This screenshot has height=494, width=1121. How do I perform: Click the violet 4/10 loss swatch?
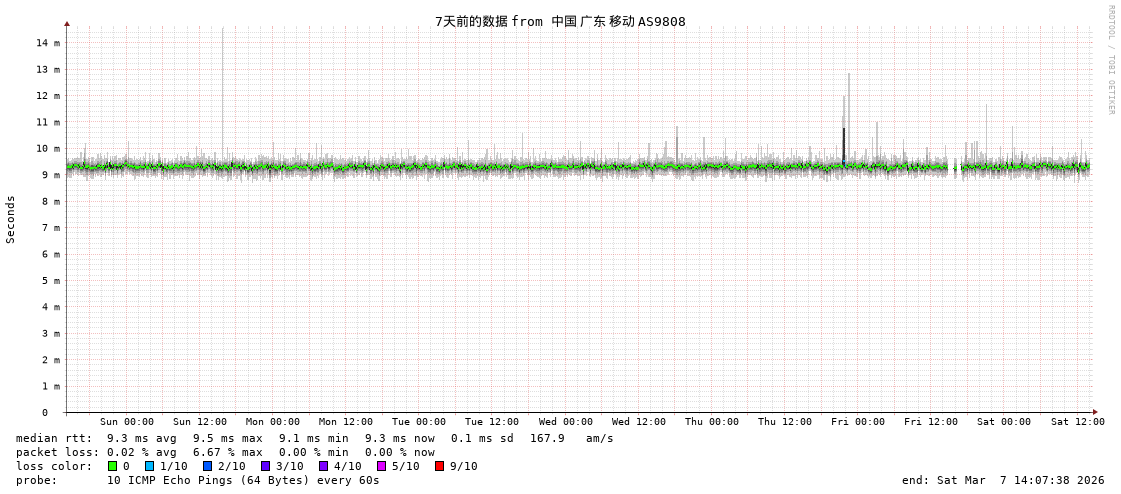click(x=323, y=466)
